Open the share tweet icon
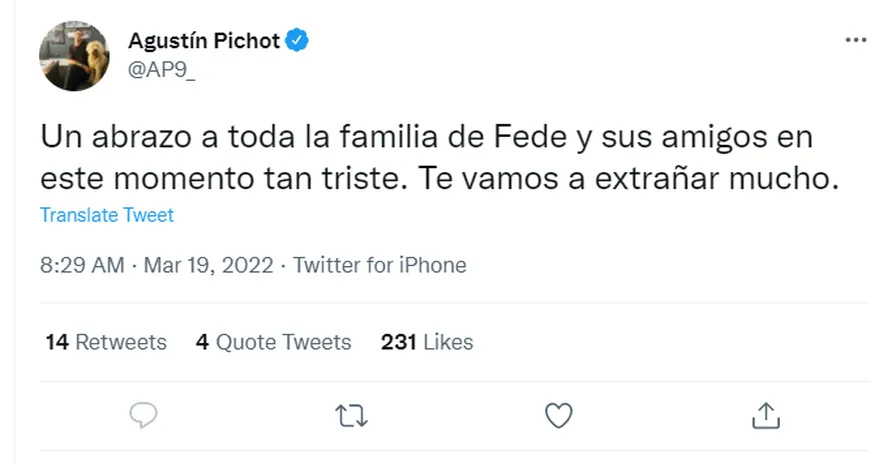The image size is (879, 463). (x=764, y=415)
